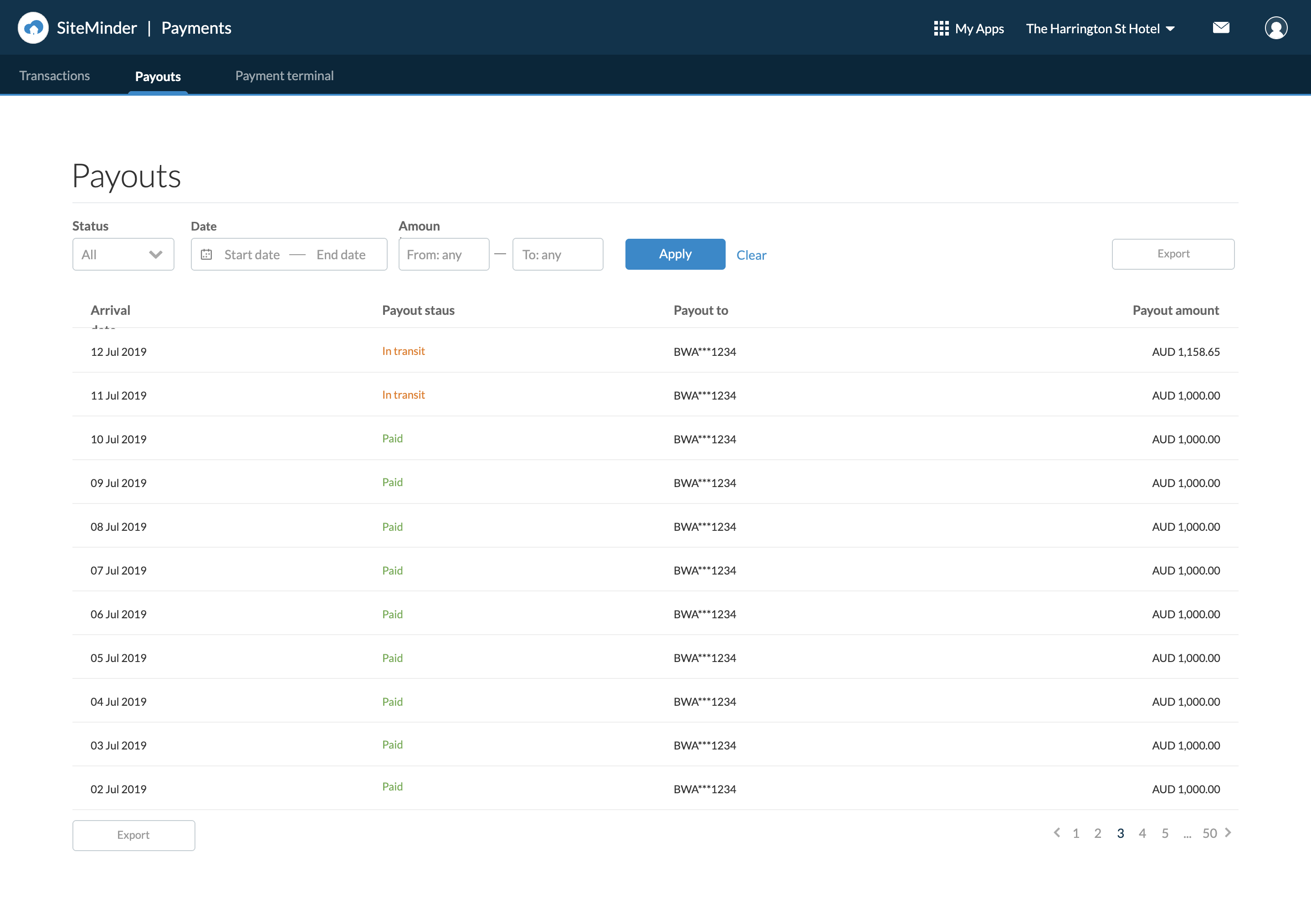This screenshot has height=924, width=1311.
Task: Go to page 4
Action: [1142, 833]
